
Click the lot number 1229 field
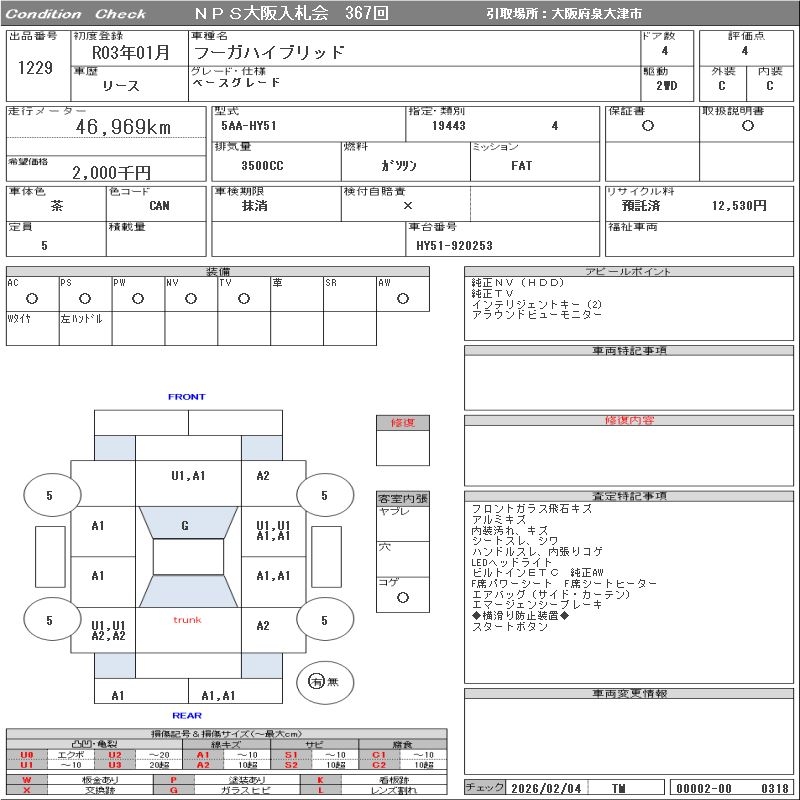pos(36,68)
